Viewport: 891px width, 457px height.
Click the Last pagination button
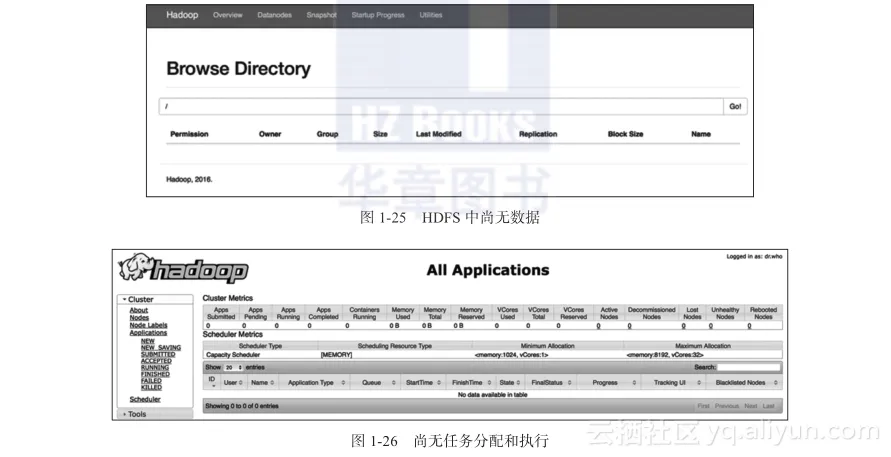[x=769, y=406]
